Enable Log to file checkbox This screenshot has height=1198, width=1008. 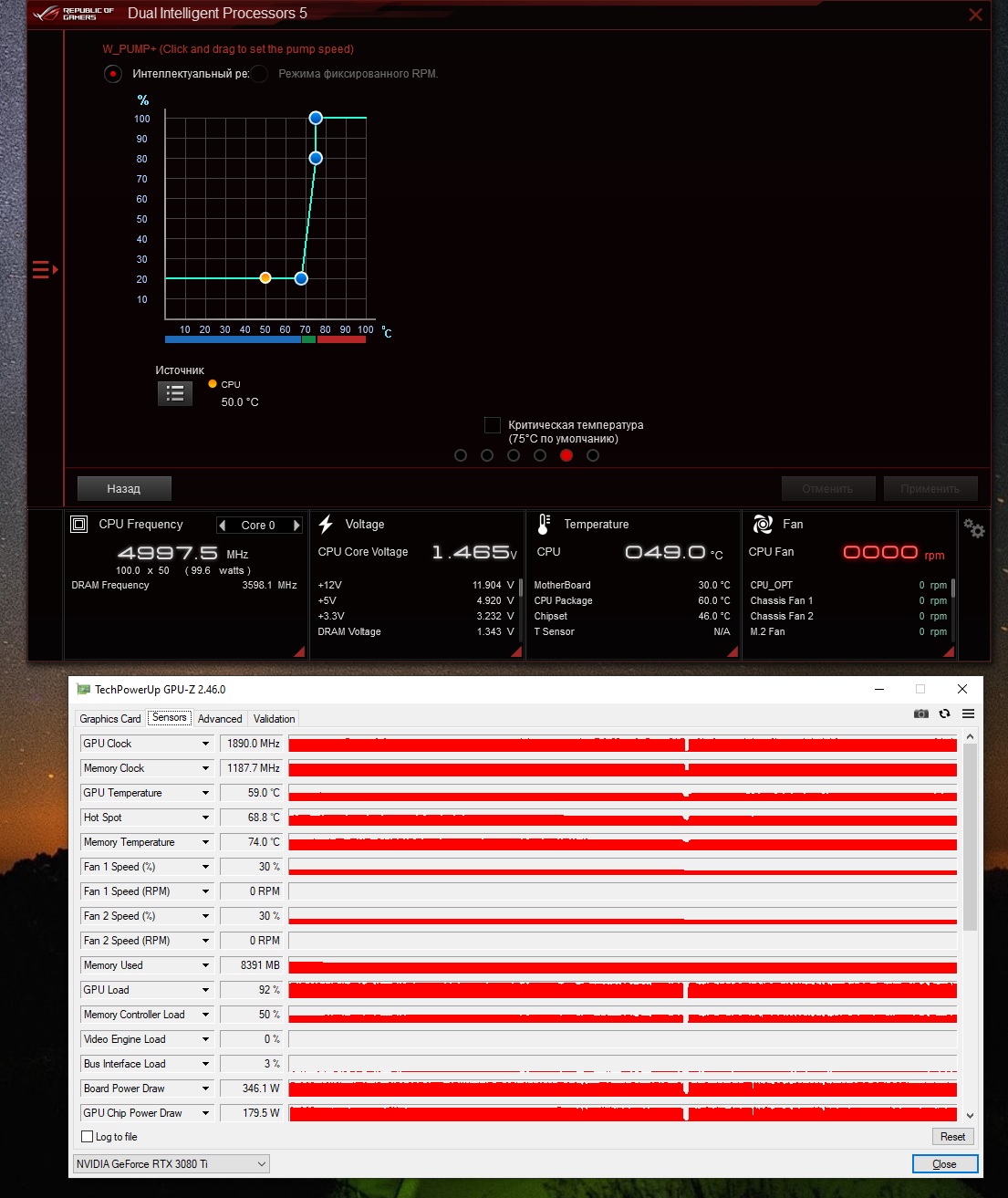point(88,1137)
